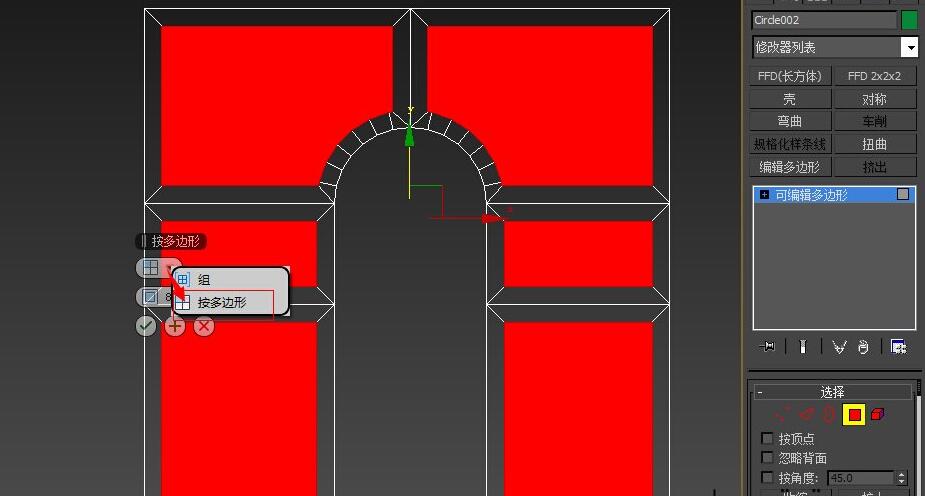
Task: Click the 对称 modifier button
Action: (874, 99)
